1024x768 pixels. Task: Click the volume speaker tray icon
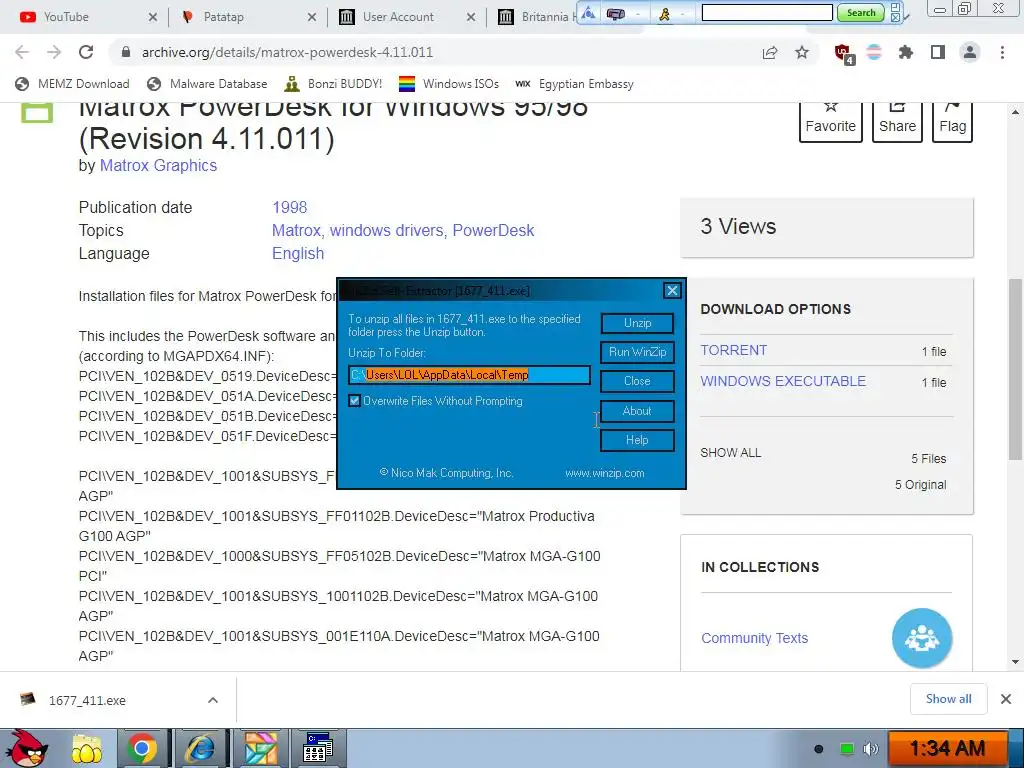coord(871,749)
